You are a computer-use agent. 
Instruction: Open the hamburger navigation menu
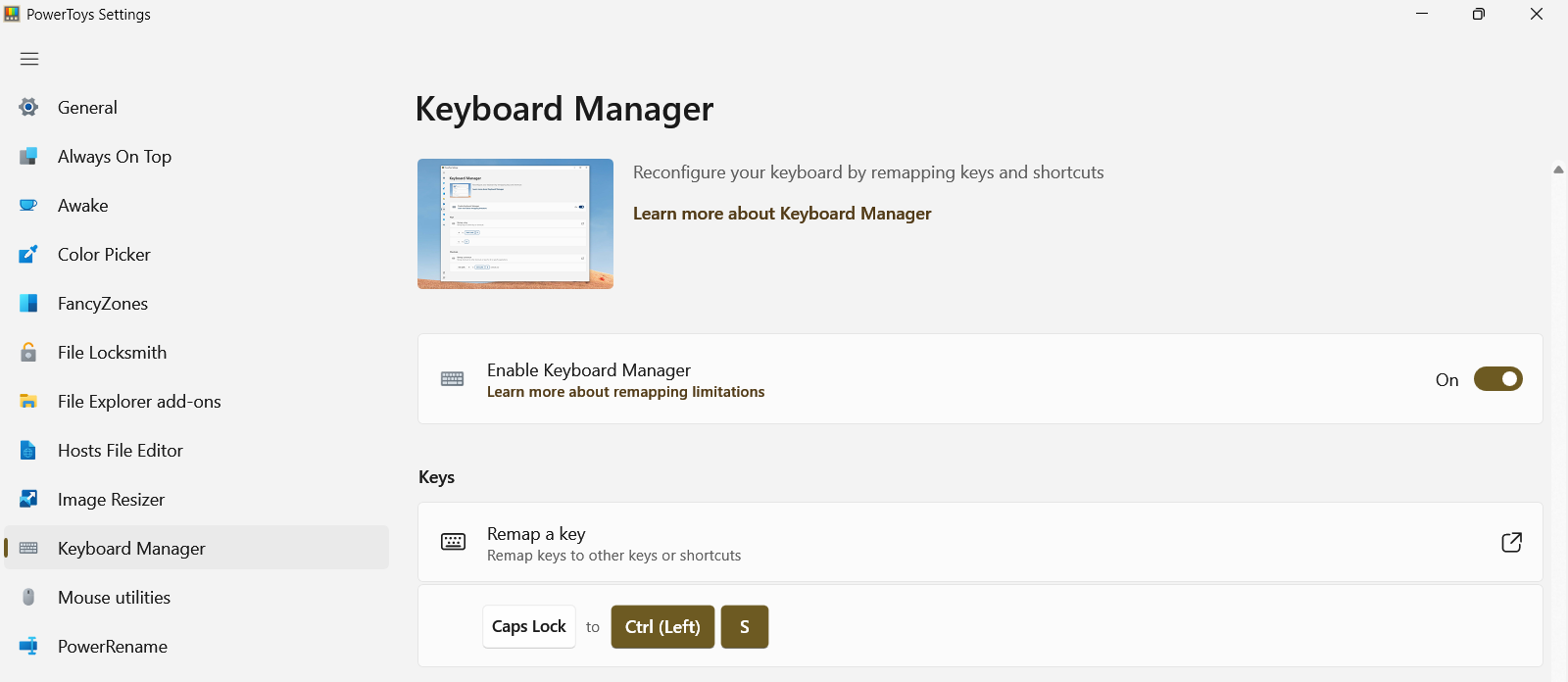[x=29, y=59]
